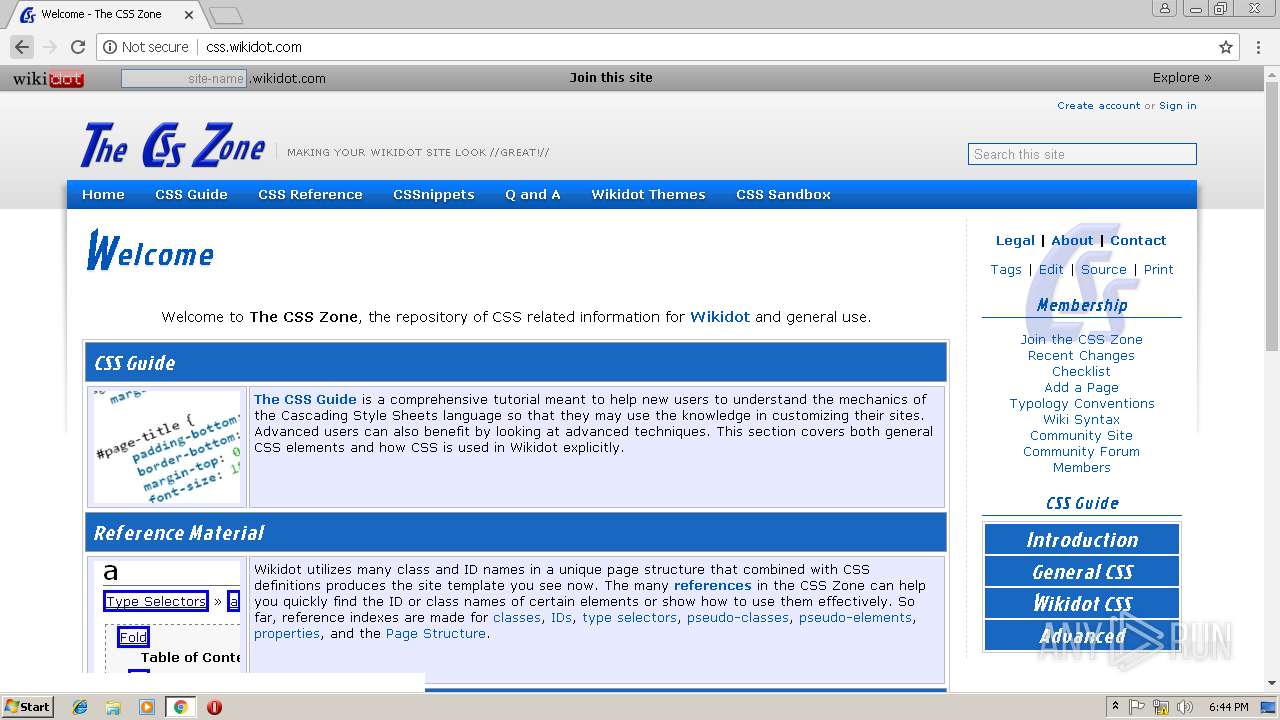Click the Source page option
Image resolution: width=1280 pixels, height=720 pixels.
pyautogui.click(x=1104, y=269)
